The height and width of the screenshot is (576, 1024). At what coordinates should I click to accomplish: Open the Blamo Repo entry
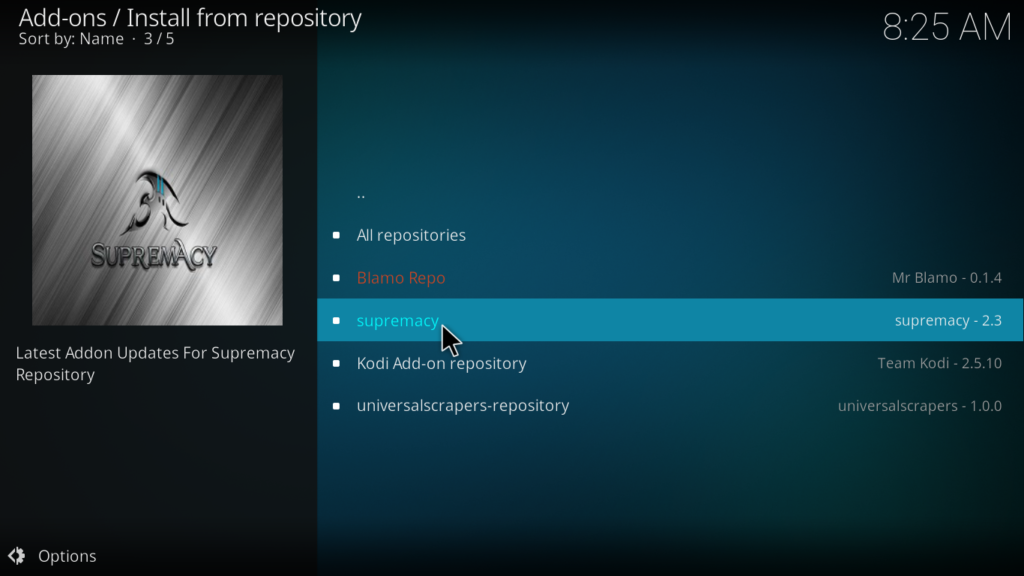pos(670,278)
